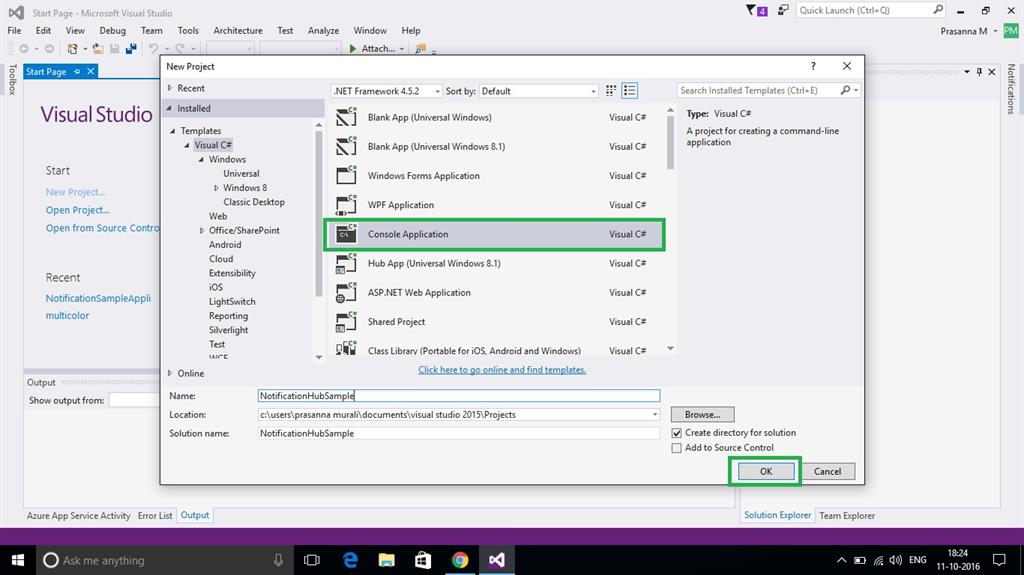Collapse the Installed section
Screen dimensions: 1024x575
170,108
